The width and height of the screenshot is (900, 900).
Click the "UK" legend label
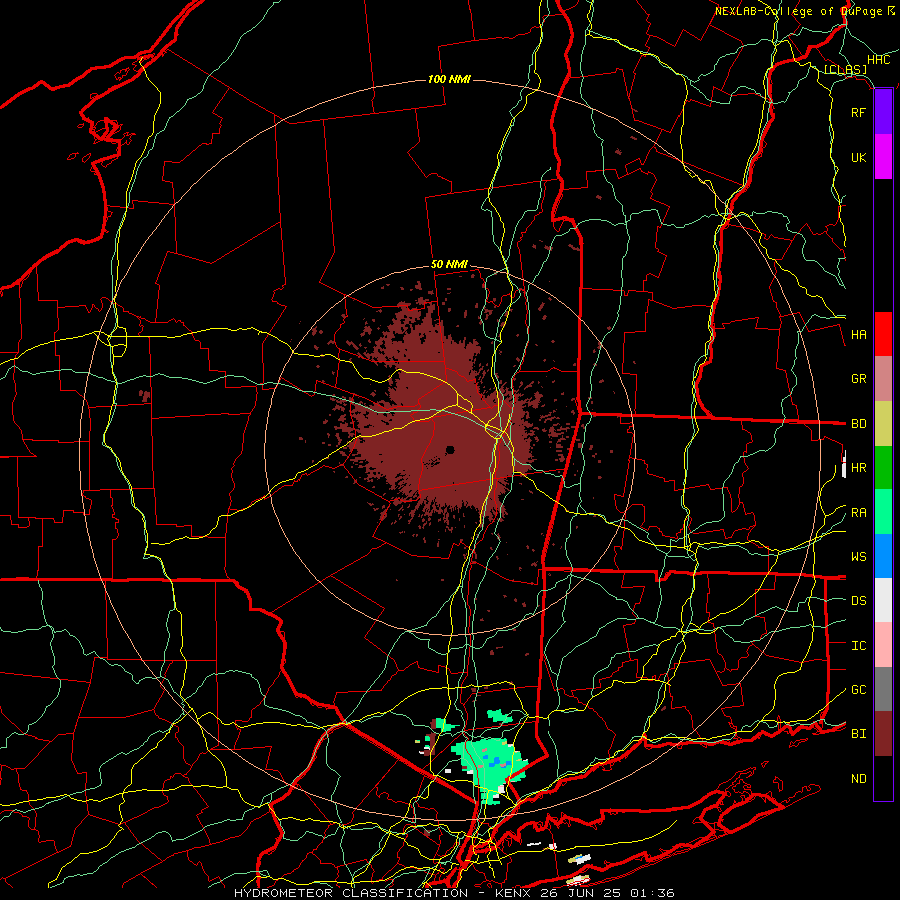point(859,157)
